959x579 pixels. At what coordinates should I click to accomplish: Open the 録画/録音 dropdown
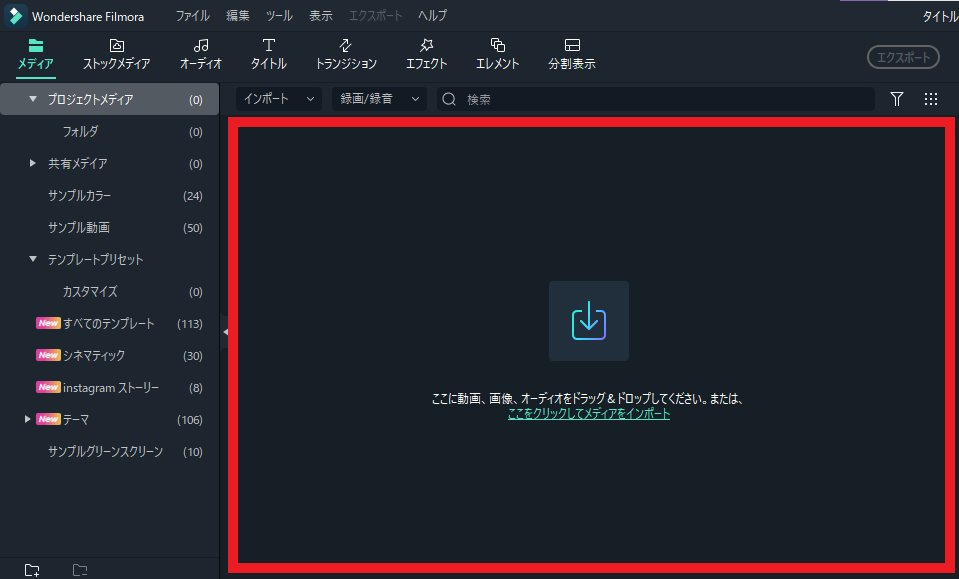click(x=379, y=99)
